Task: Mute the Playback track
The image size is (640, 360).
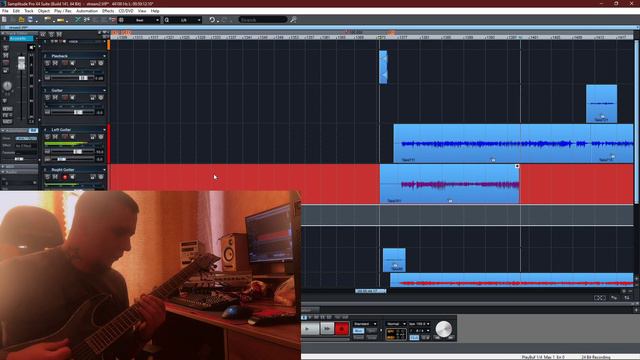Action: 55,63
